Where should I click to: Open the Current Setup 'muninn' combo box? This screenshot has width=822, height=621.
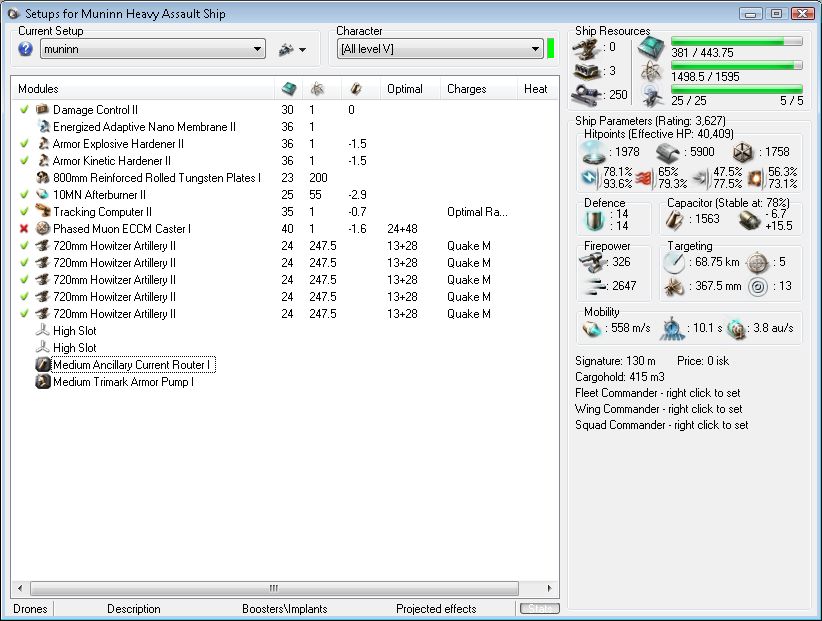[153, 49]
